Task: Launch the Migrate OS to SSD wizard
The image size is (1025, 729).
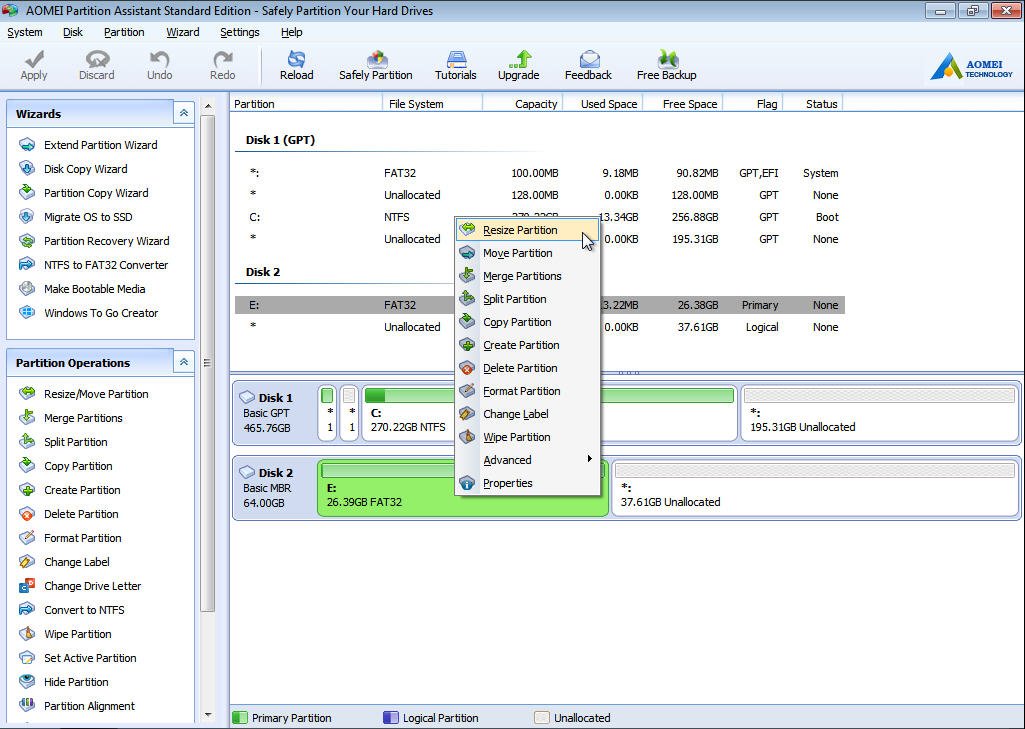Action: 88,217
